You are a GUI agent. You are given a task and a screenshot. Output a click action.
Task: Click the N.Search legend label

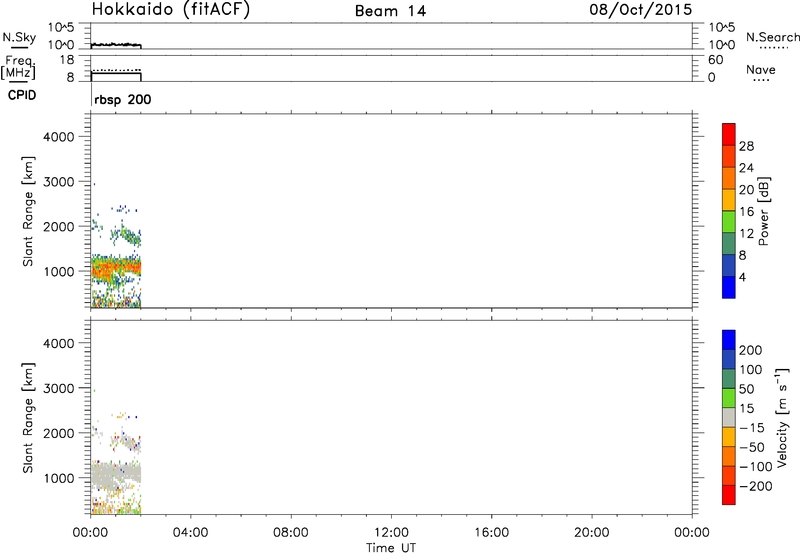(773, 37)
